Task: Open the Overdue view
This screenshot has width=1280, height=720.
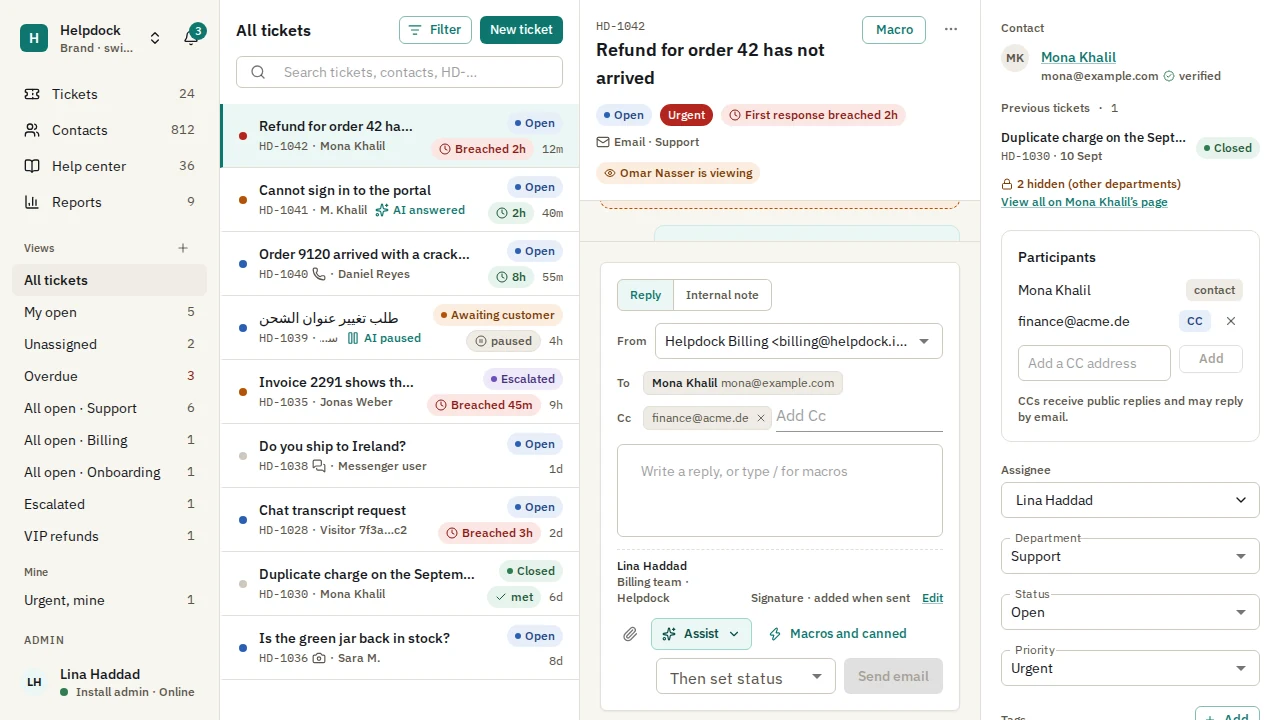Action: 109,376
